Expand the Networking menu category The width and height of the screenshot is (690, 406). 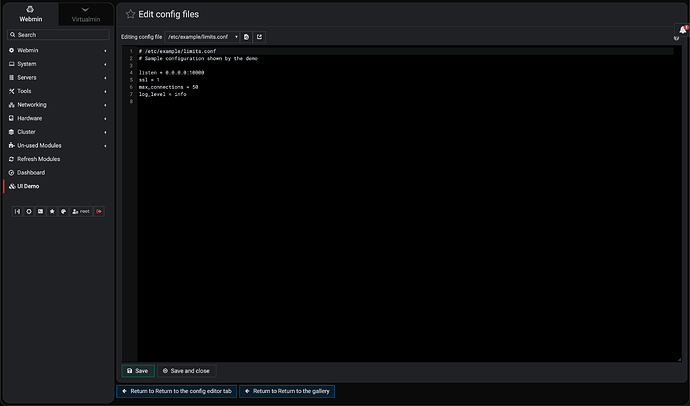(x=58, y=105)
